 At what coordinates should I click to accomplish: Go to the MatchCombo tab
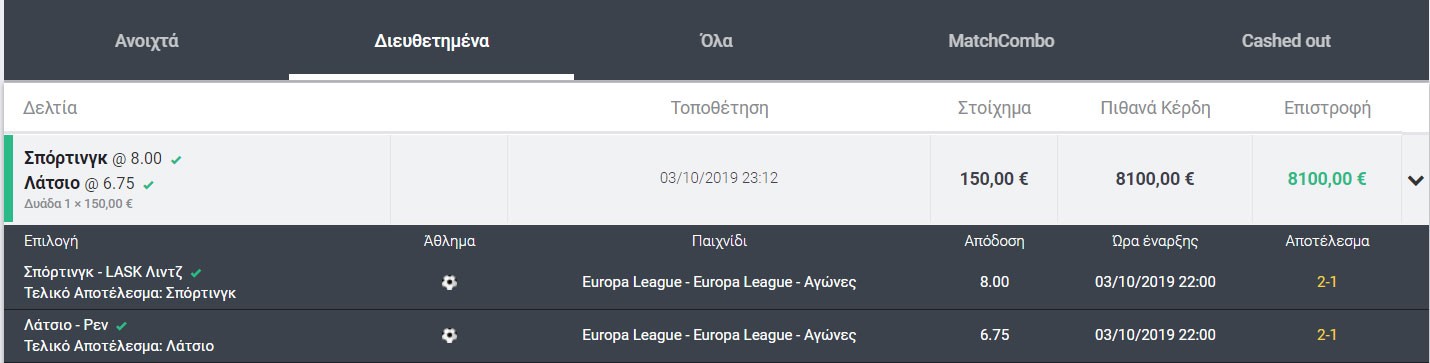(x=1001, y=41)
